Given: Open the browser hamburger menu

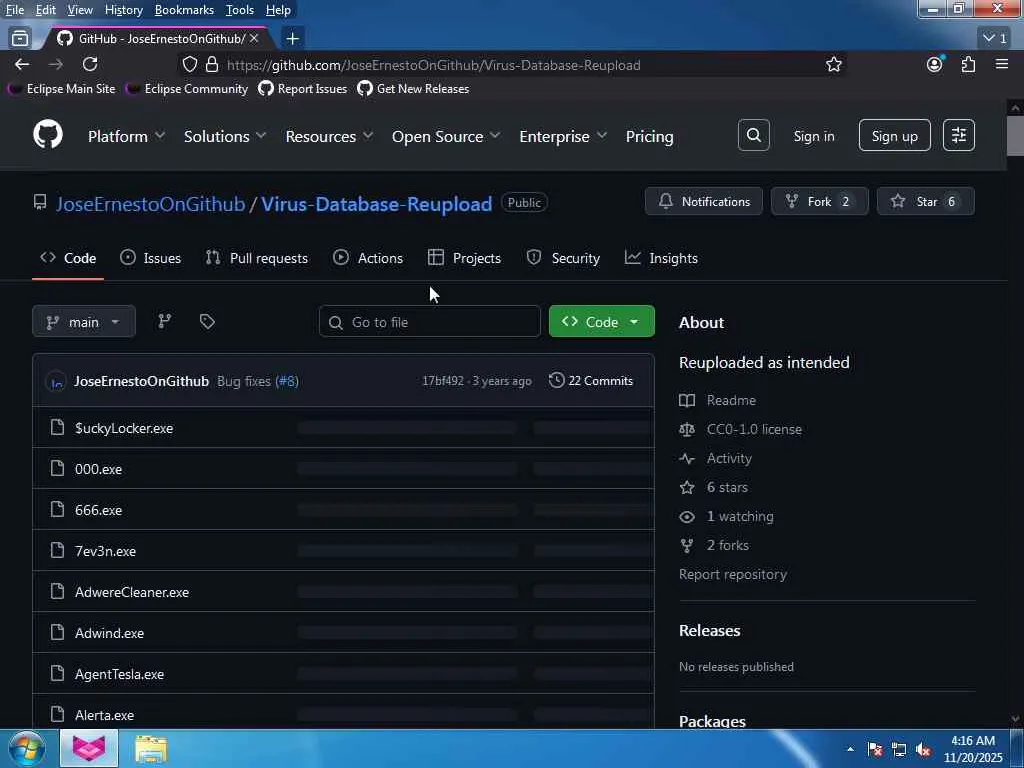Looking at the screenshot, I should tap(1002, 64).
